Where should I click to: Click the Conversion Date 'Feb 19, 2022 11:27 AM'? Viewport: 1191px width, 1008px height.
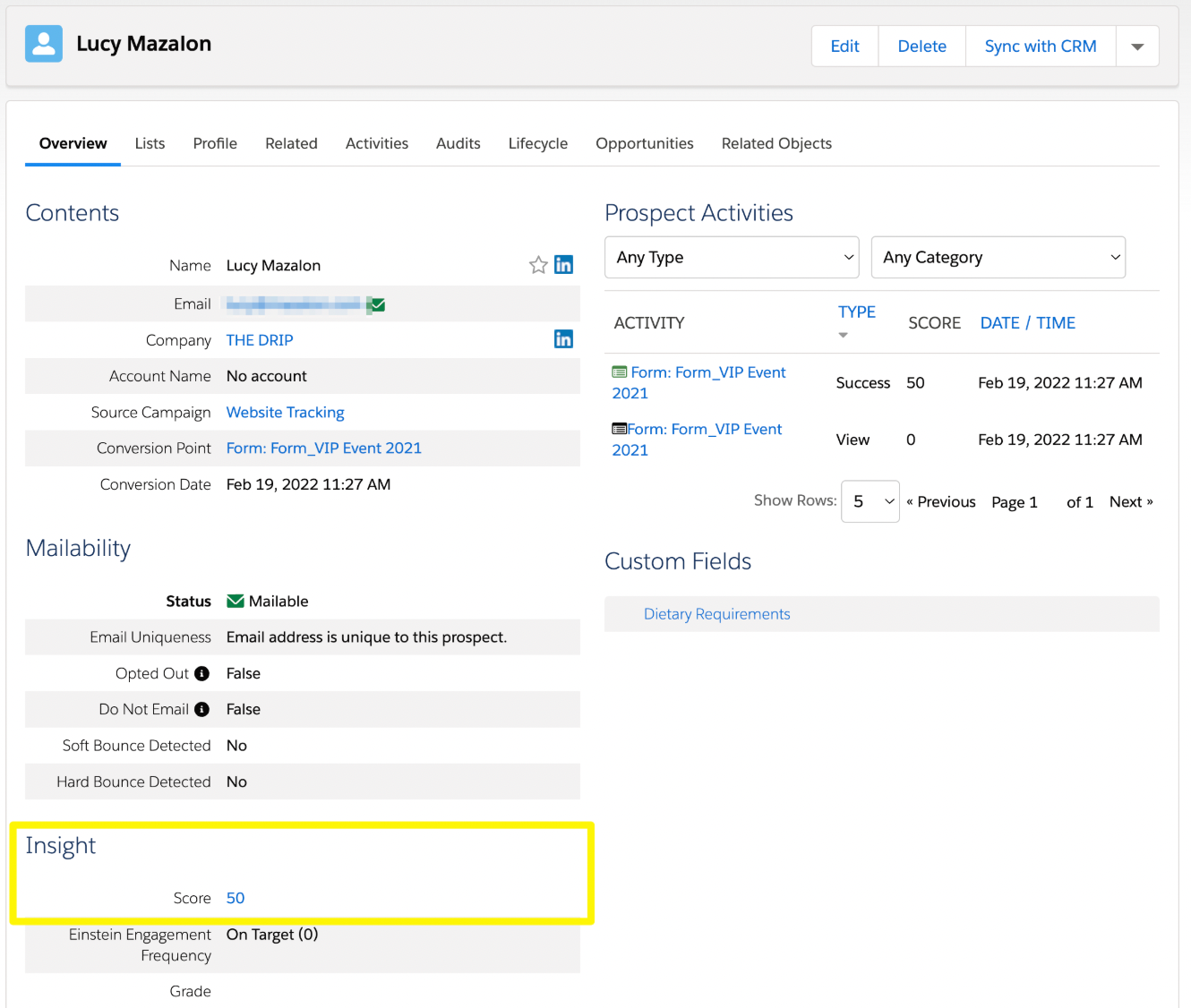[x=309, y=484]
